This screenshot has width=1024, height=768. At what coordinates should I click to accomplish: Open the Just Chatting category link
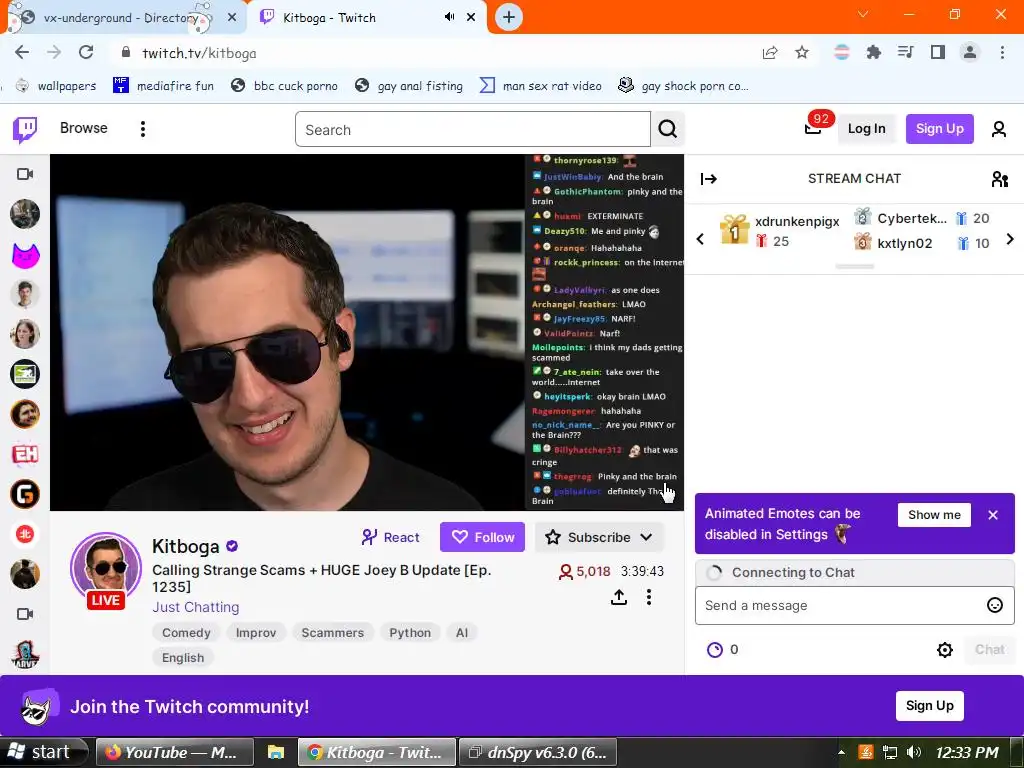tap(196, 607)
